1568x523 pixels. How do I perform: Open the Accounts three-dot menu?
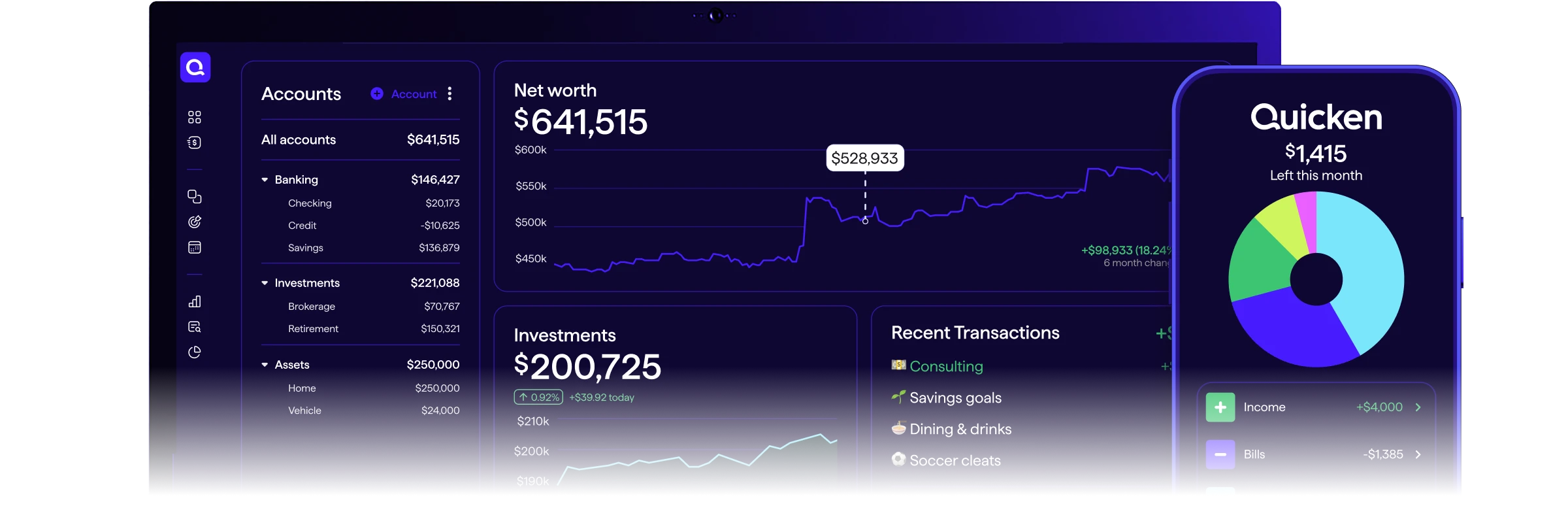pyautogui.click(x=449, y=93)
